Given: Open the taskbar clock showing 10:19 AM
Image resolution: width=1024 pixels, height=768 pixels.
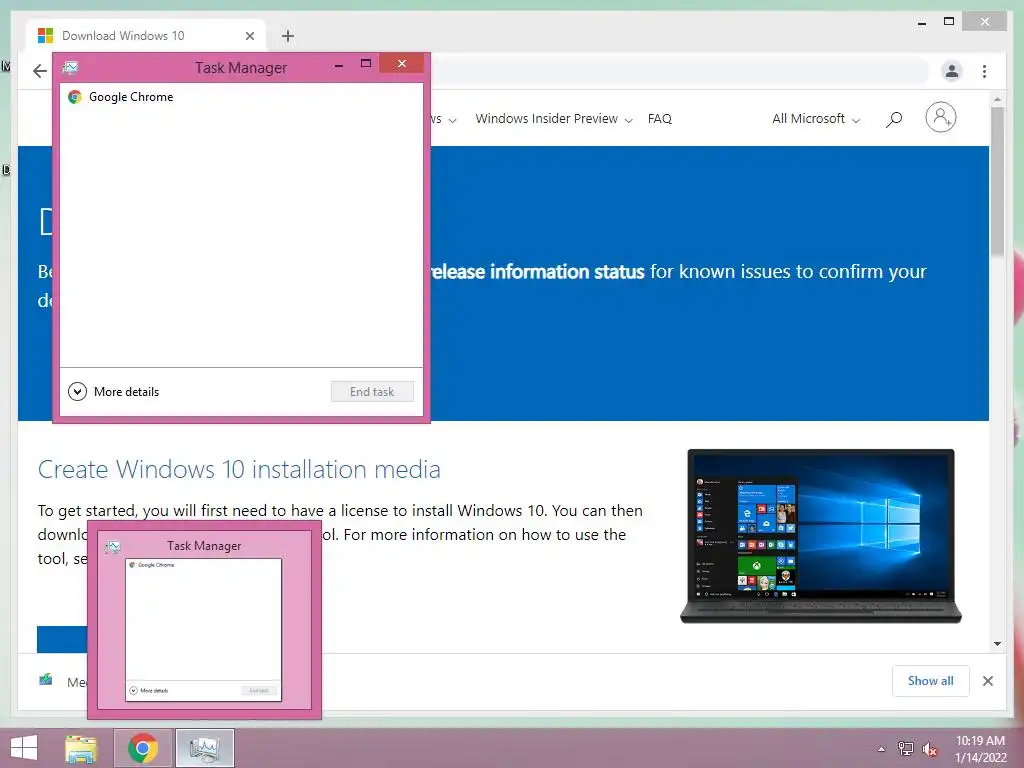Looking at the screenshot, I should (x=980, y=749).
